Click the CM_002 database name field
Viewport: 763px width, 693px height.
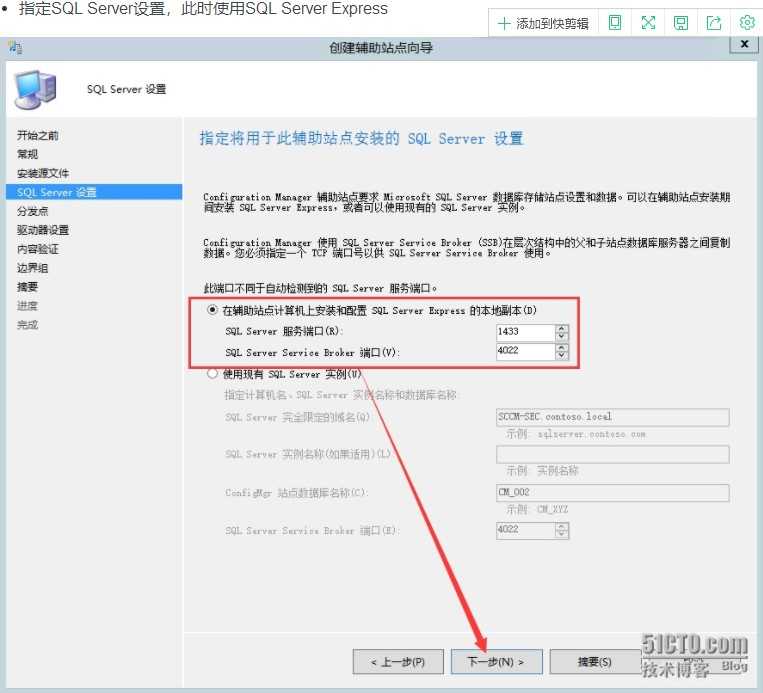(x=613, y=492)
